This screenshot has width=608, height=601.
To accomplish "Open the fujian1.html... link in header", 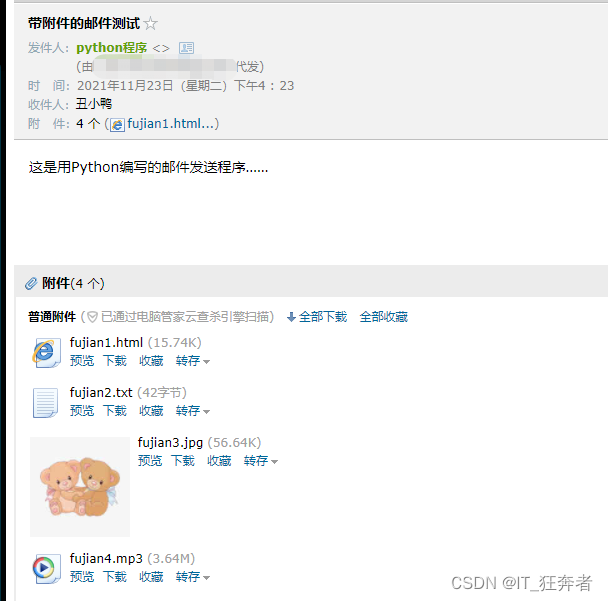I will [170, 124].
